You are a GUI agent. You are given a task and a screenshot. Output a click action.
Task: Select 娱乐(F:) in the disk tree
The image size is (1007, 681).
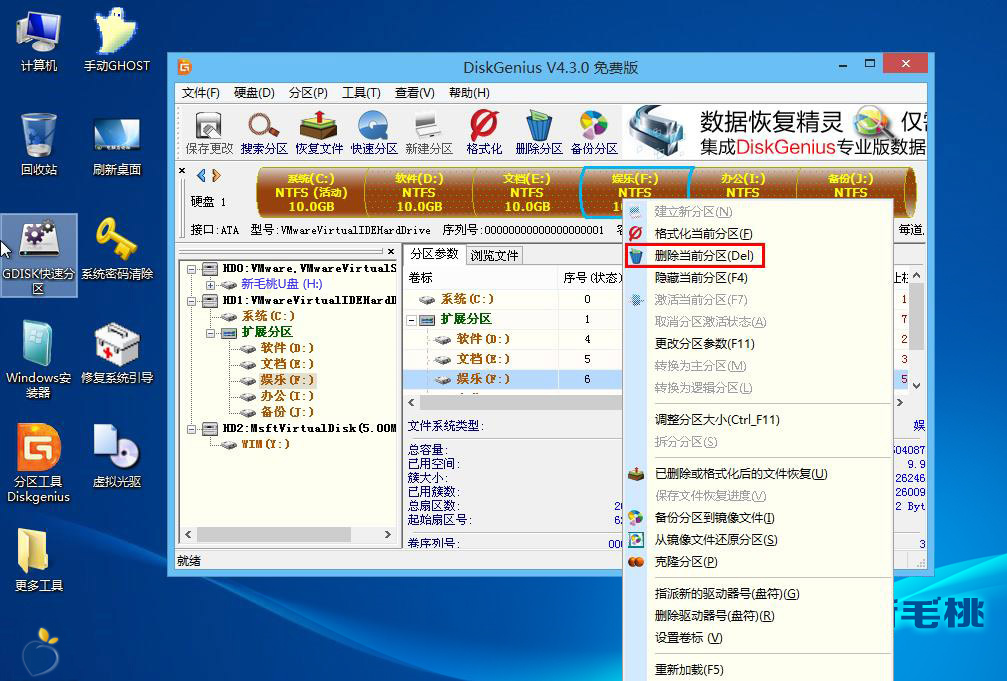[286, 380]
